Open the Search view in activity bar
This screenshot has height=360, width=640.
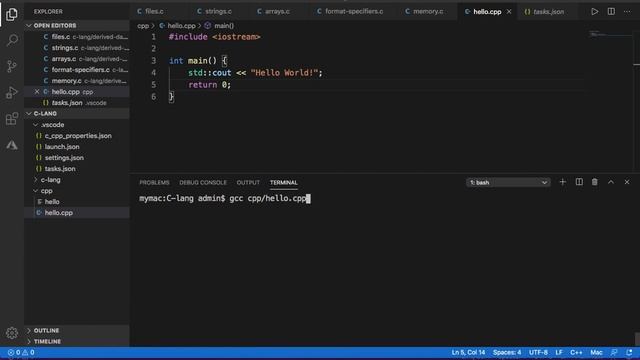(12, 40)
